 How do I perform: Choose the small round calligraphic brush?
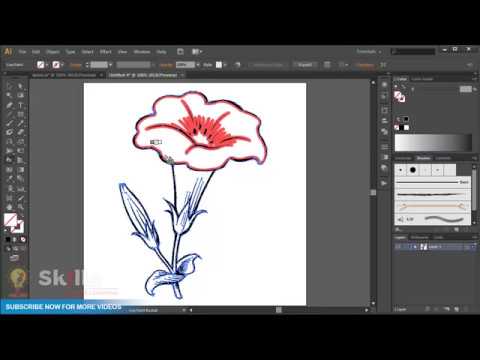(x=401, y=170)
